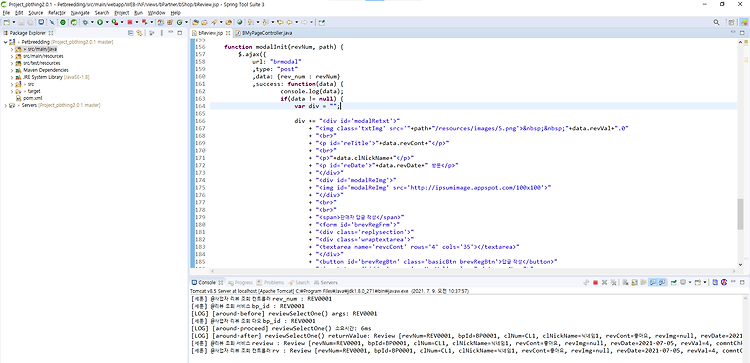This screenshot has height=363, width=750.
Task: Expand the target folder
Action: pyautogui.click(x=12, y=91)
